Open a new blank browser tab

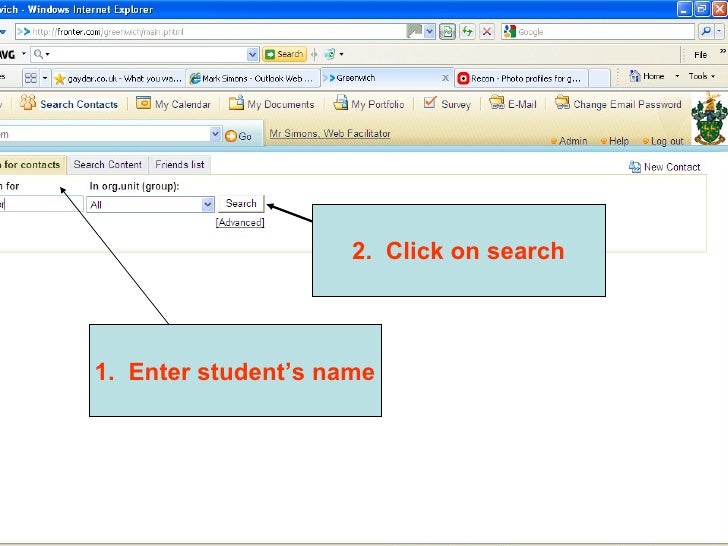(599, 78)
